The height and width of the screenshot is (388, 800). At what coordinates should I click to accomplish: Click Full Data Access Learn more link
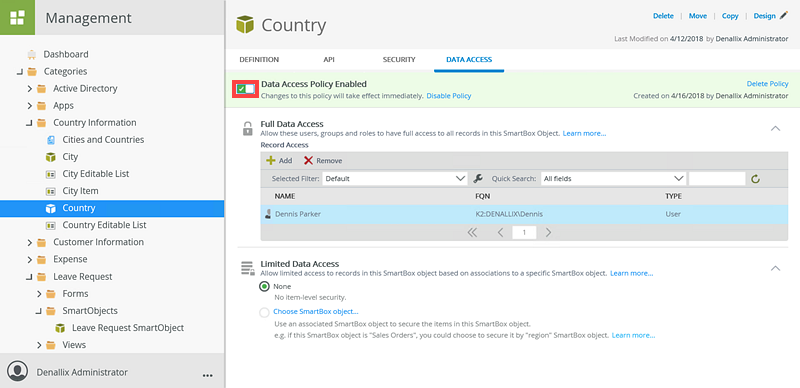[x=585, y=133]
